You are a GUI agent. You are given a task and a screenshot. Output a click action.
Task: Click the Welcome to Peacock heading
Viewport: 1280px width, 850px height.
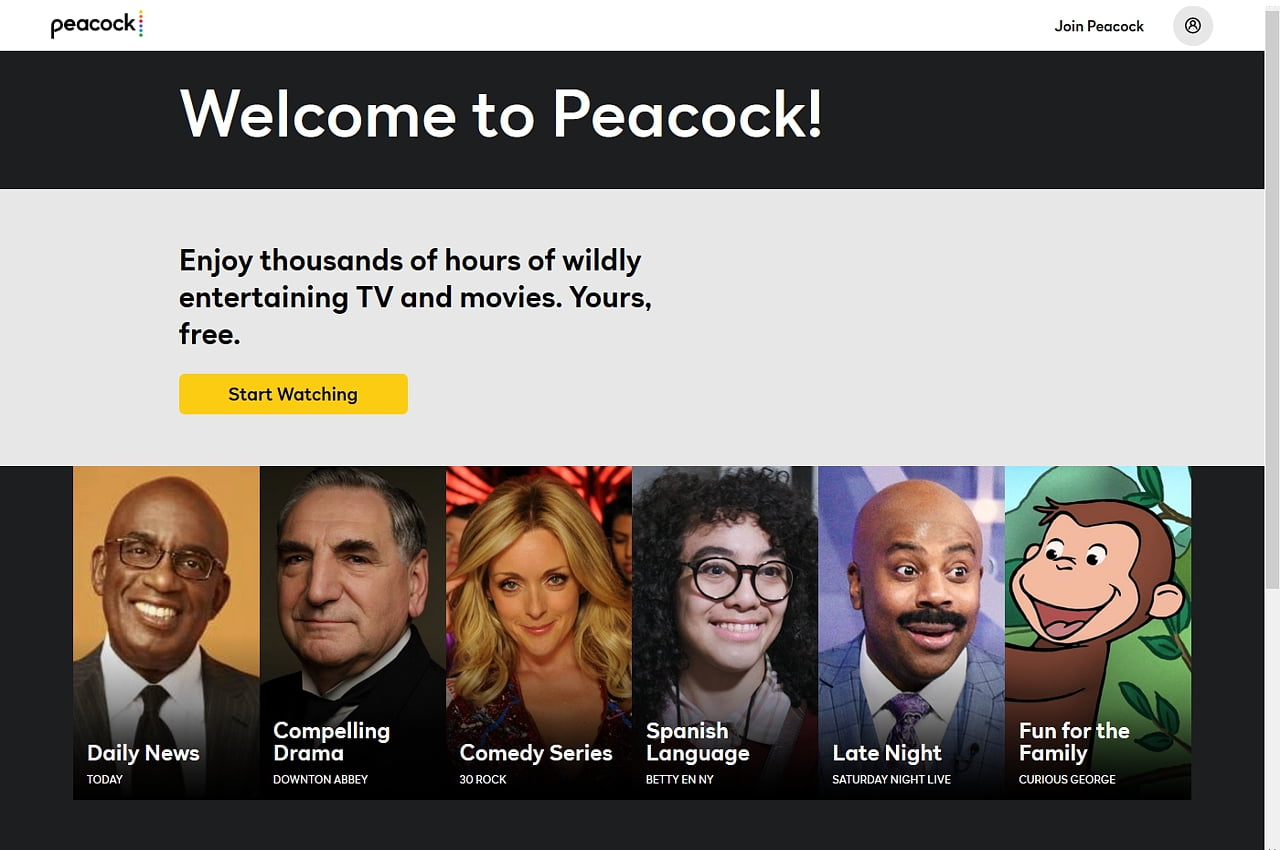(x=501, y=113)
